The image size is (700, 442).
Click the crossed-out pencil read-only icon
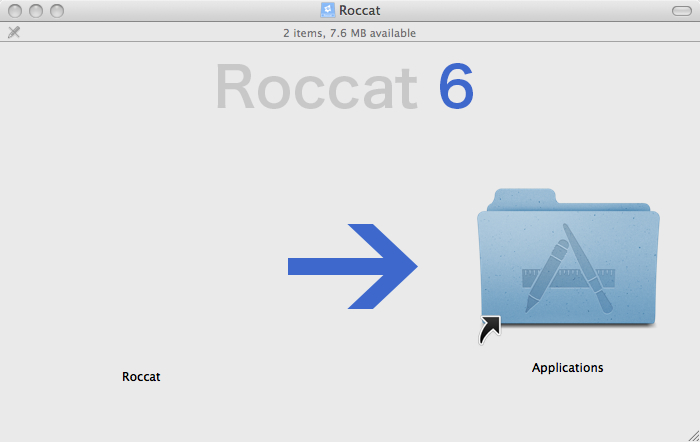(14, 32)
